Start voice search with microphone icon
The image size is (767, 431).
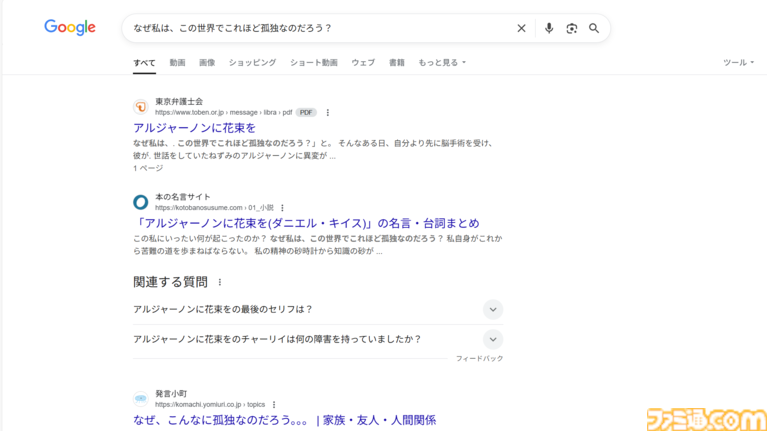(549, 28)
